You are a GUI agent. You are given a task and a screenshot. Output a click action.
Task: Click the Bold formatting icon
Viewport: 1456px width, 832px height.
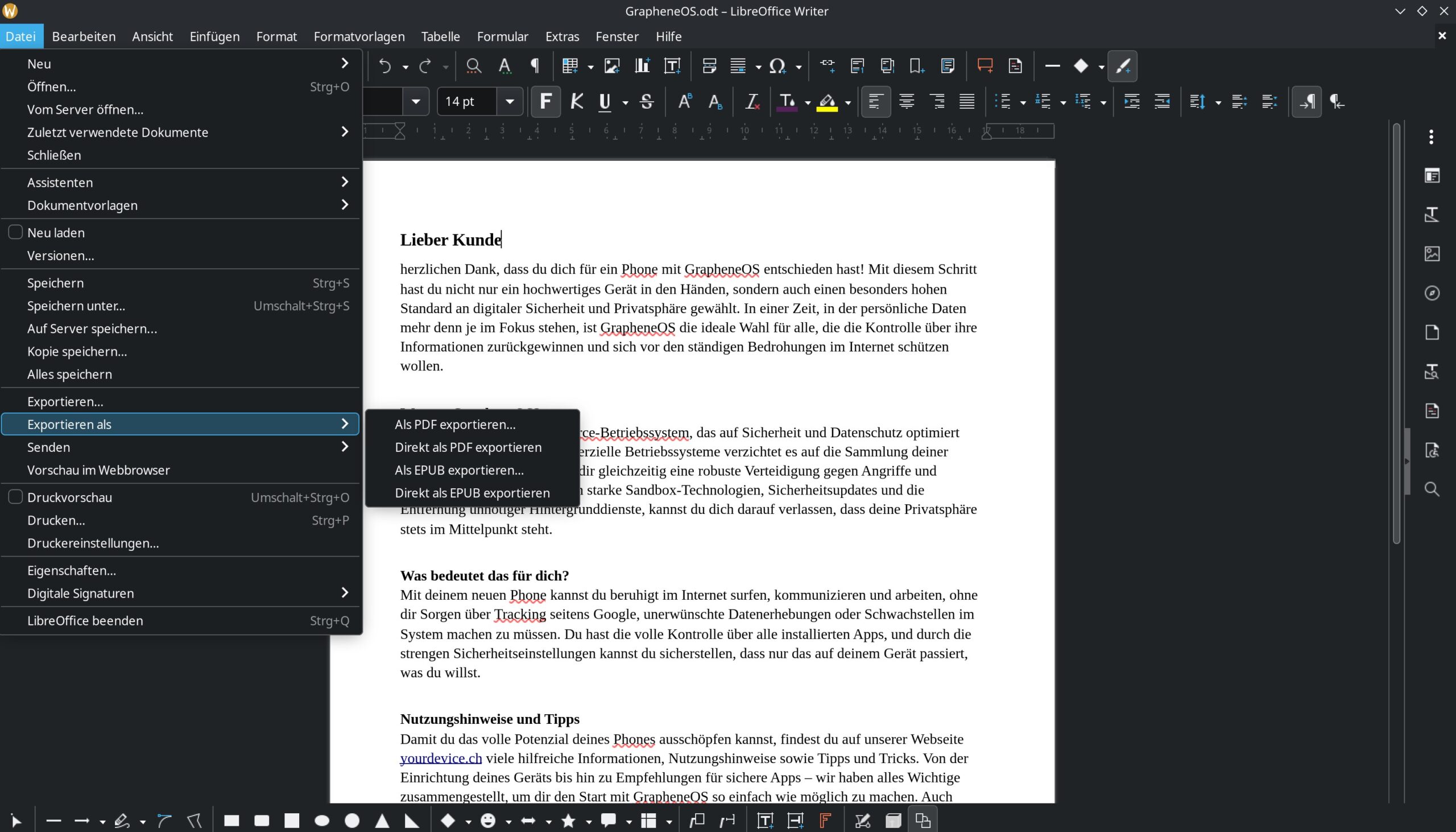(x=545, y=102)
